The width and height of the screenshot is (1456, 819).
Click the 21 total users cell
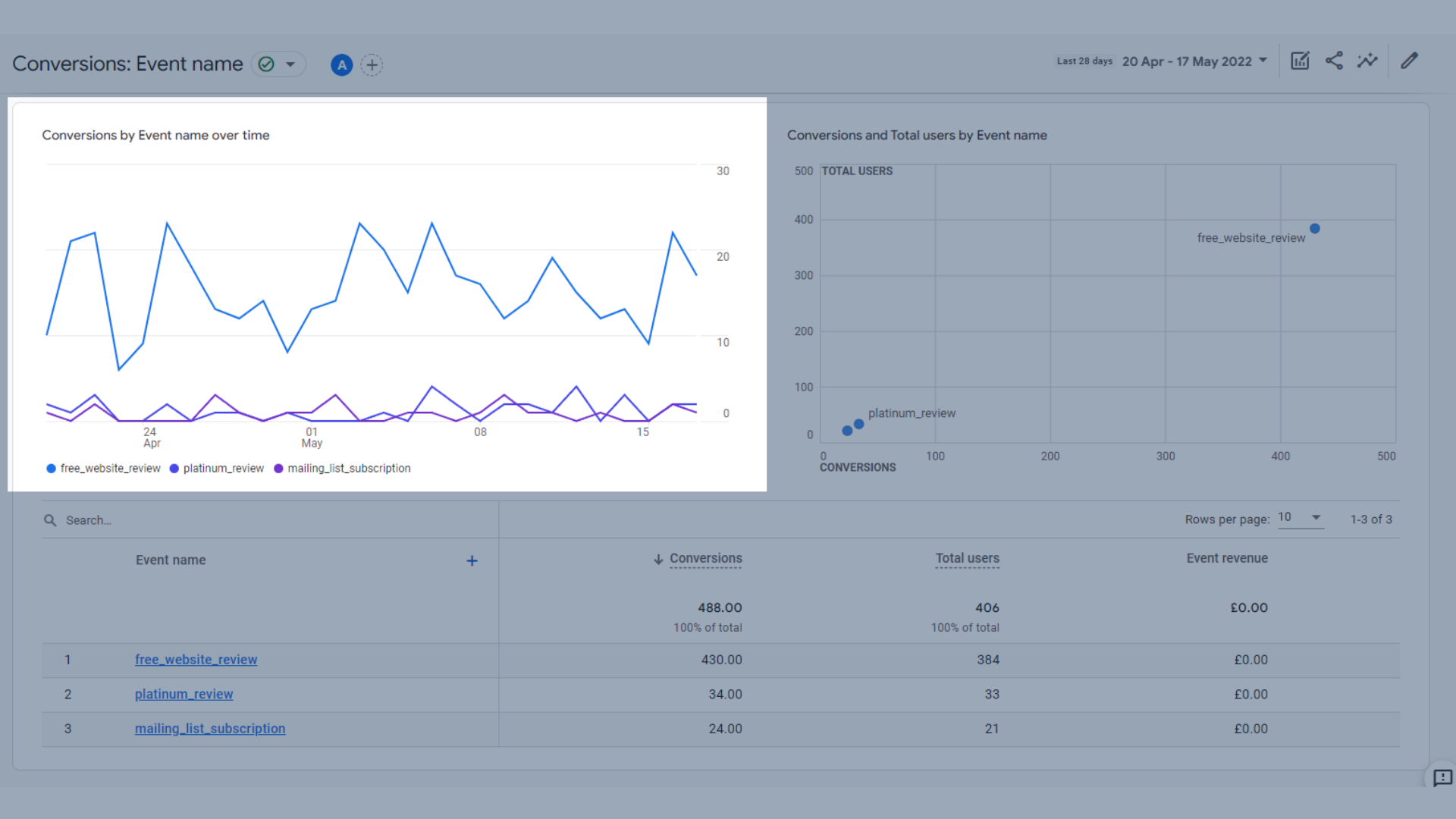click(992, 729)
